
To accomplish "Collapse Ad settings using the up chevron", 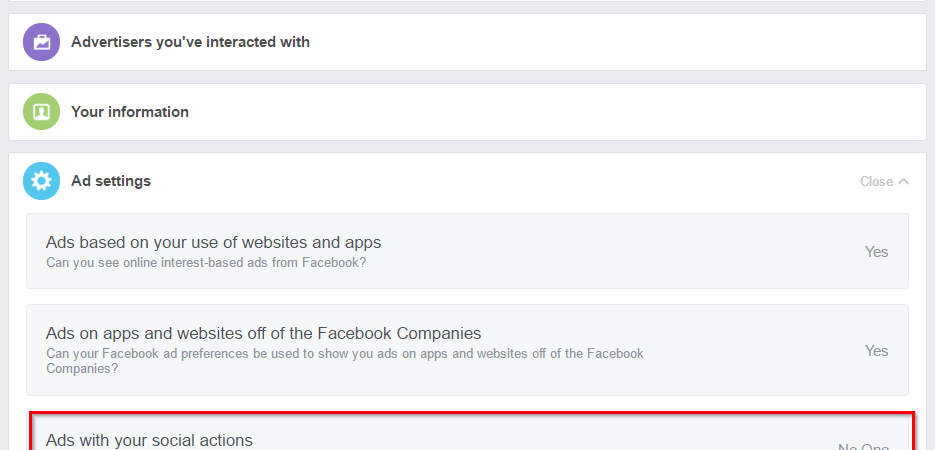I will point(904,182).
